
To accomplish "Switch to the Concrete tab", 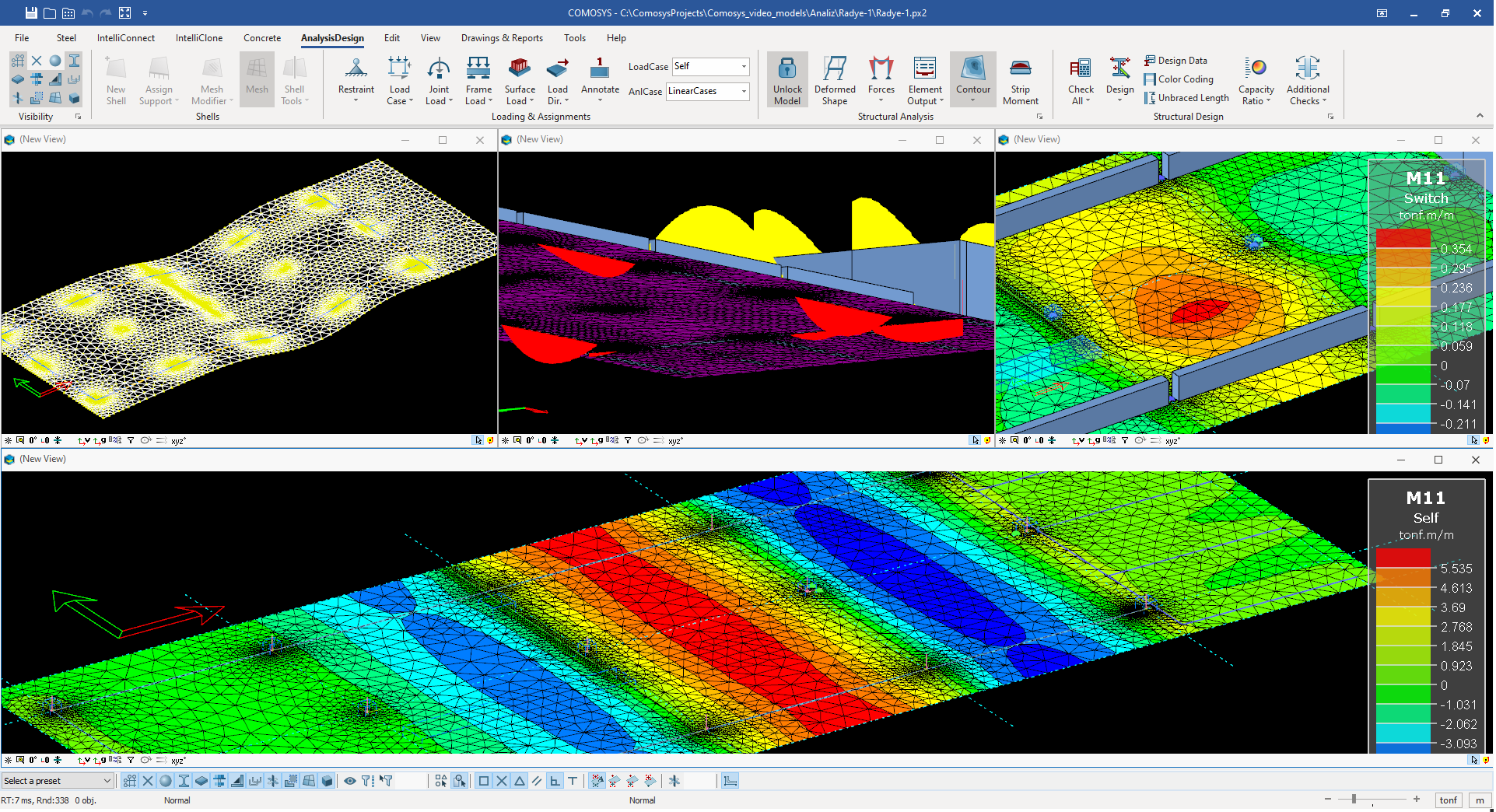I will 262,38.
